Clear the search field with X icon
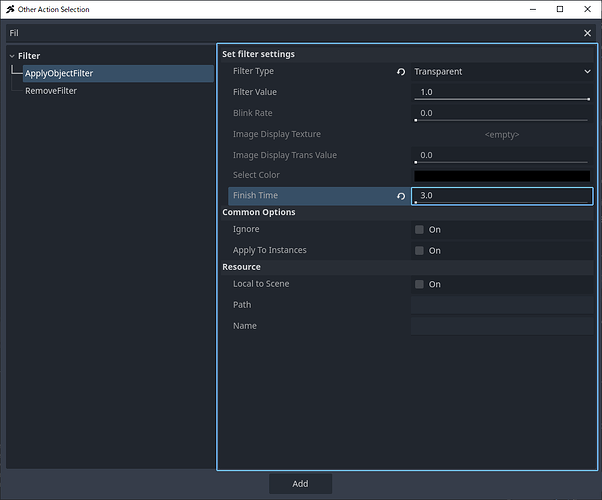Image resolution: width=602 pixels, height=500 pixels. click(x=588, y=33)
